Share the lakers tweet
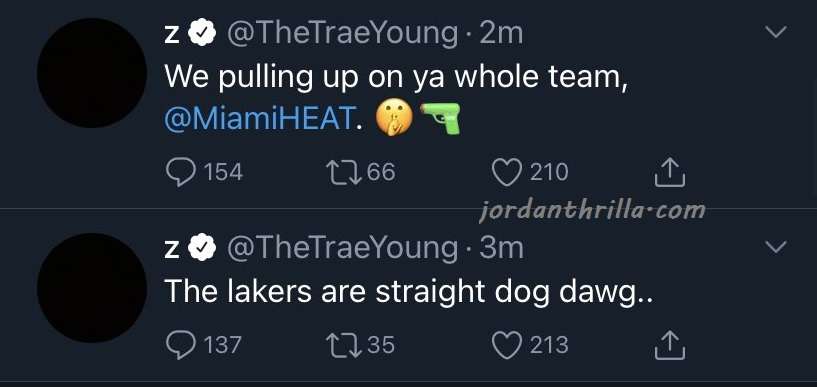The height and width of the screenshot is (387, 817). click(x=670, y=345)
